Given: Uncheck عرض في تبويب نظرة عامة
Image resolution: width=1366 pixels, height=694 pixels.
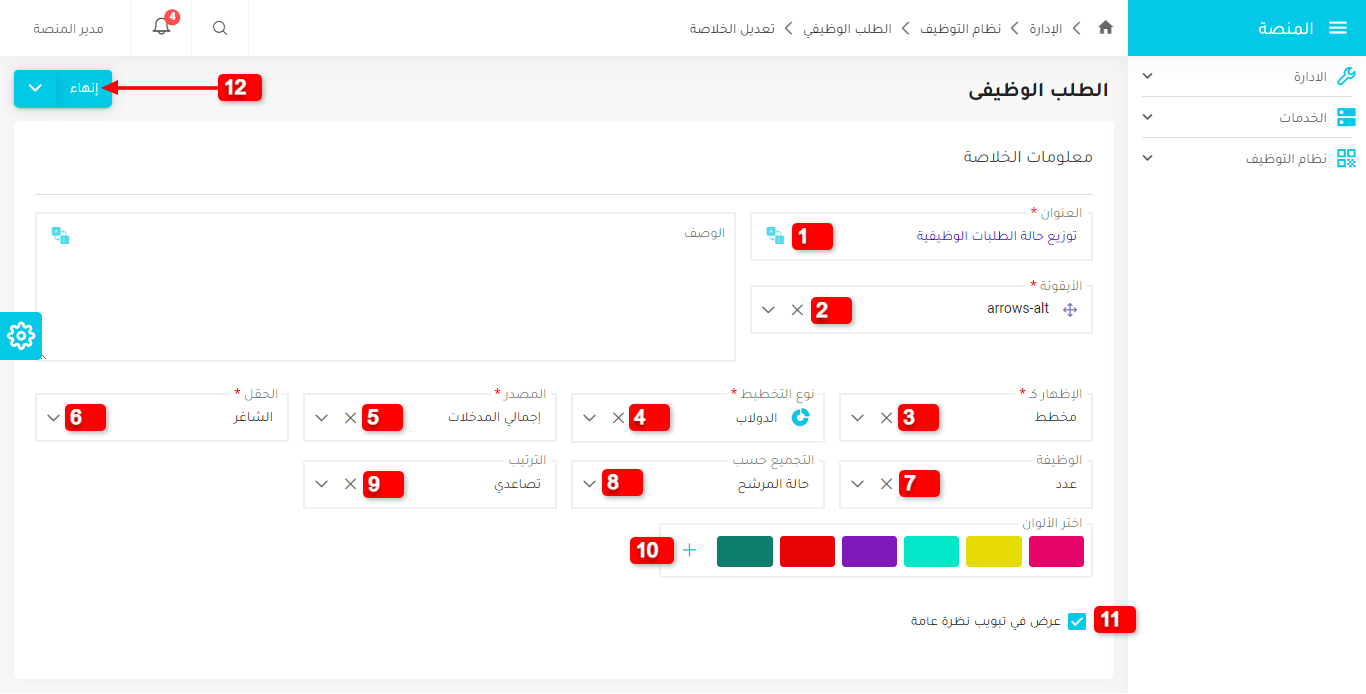Looking at the screenshot, I should point(1077,620).
